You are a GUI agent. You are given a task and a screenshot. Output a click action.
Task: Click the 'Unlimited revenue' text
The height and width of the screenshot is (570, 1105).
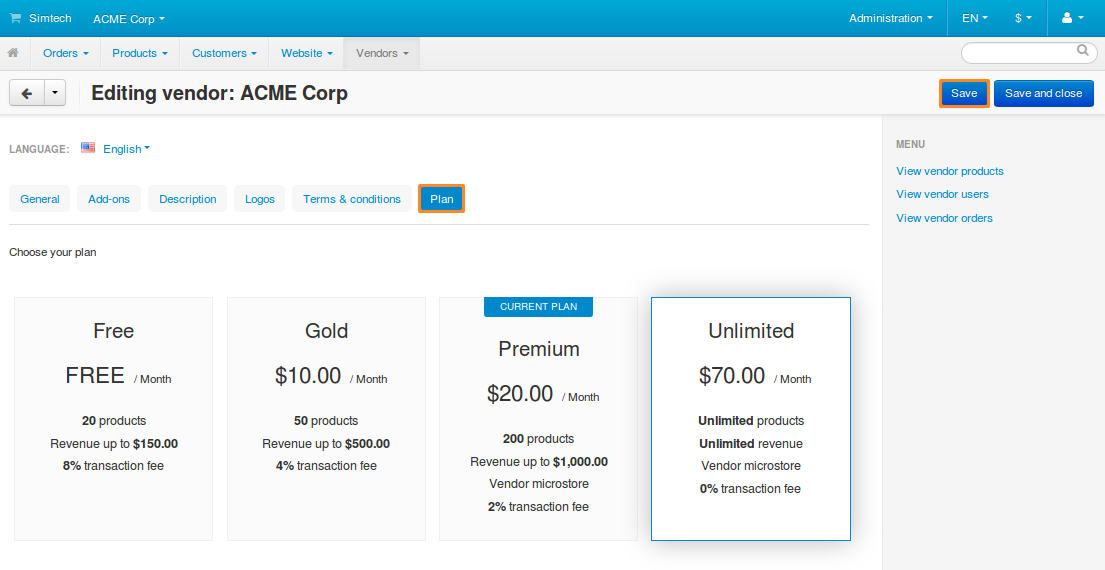point(751,444)
